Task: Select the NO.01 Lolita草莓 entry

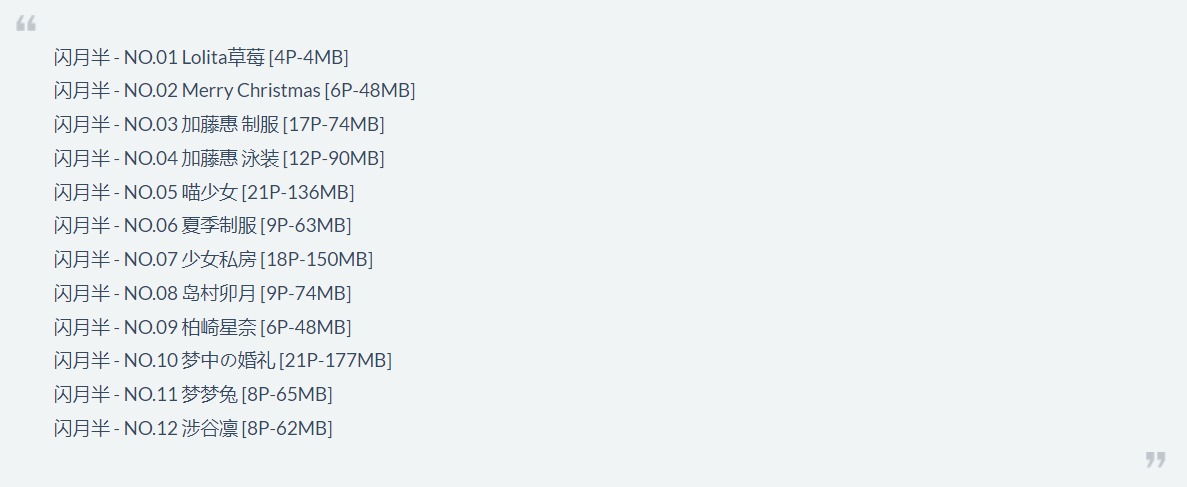Action: 201,57
